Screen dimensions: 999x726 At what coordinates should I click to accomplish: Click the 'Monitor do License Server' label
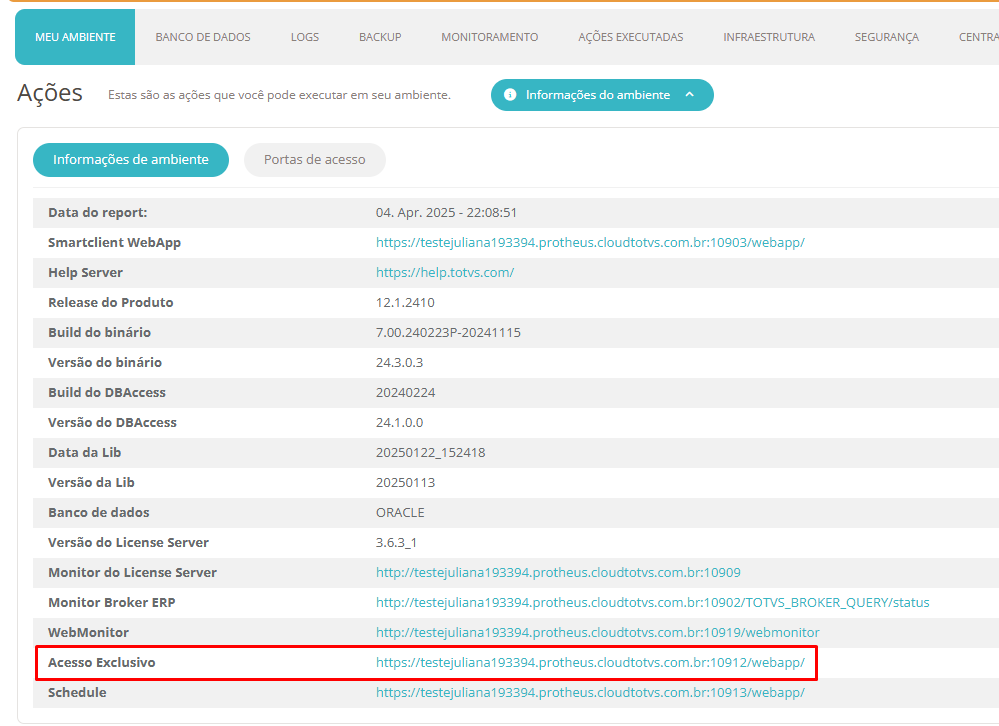(x=133, y=573)
